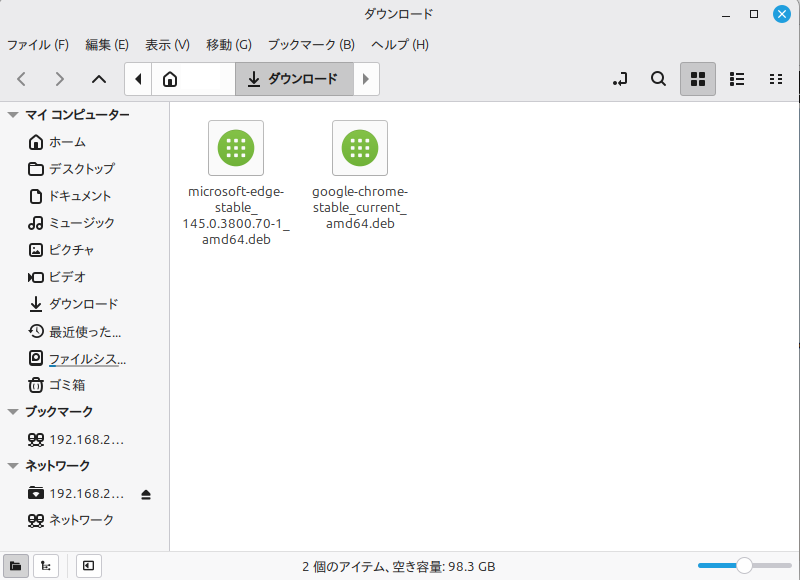Collapse the ネットワーク sidebar section

[x=13, y=466]
